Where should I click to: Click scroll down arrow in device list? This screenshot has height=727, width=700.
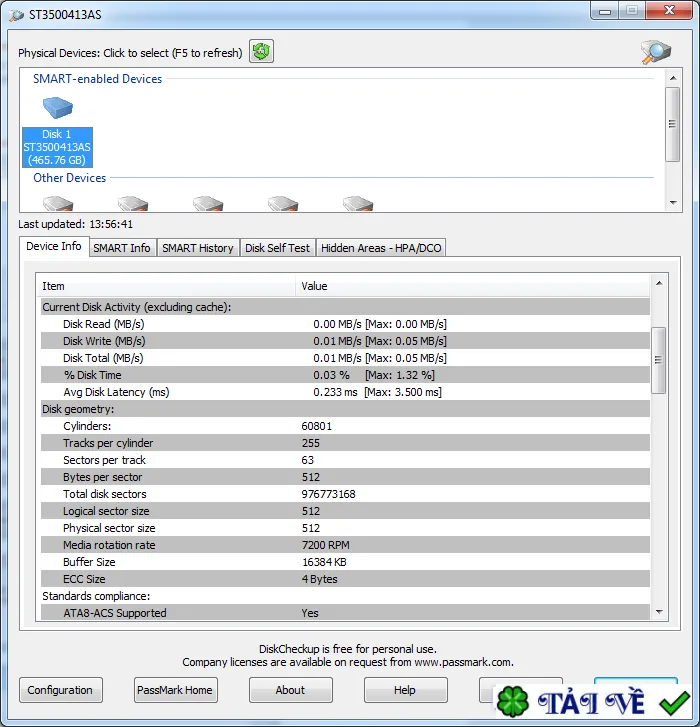673,203
